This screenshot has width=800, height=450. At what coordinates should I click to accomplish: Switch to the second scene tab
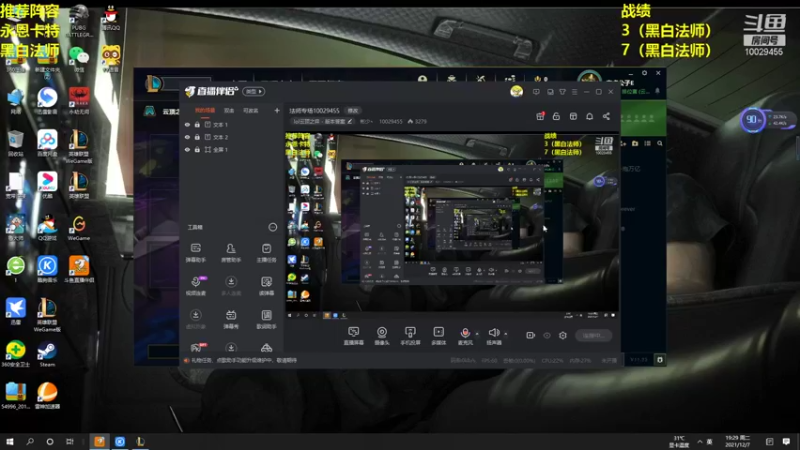point(229,110)
